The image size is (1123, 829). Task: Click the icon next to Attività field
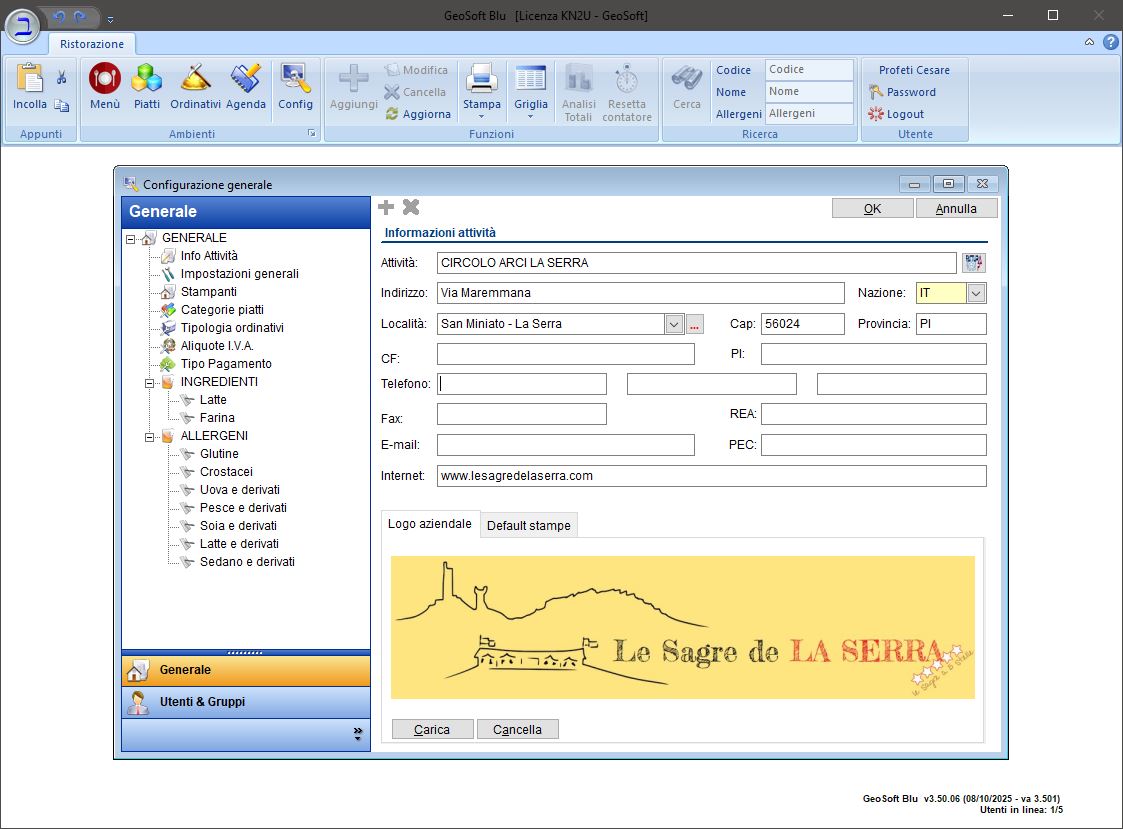click(973, 263)
